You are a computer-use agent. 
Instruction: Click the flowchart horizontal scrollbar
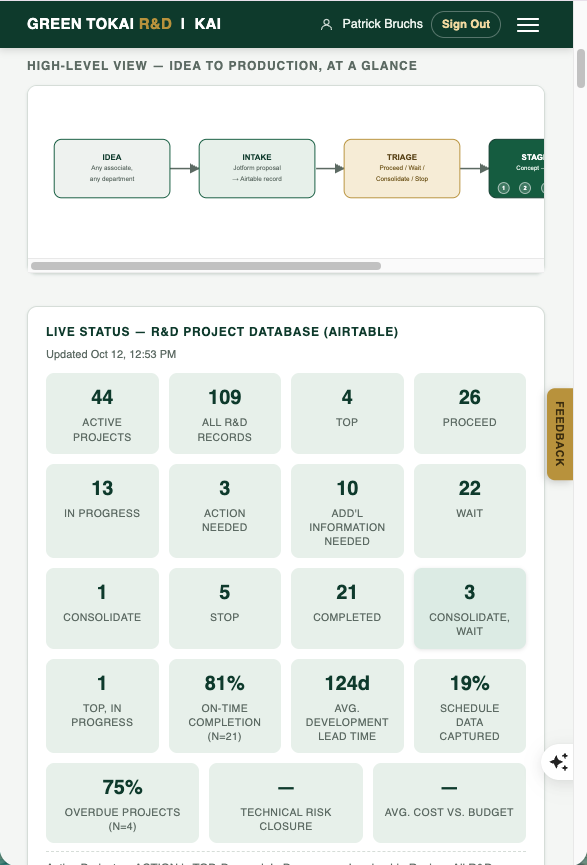[206, 266]
